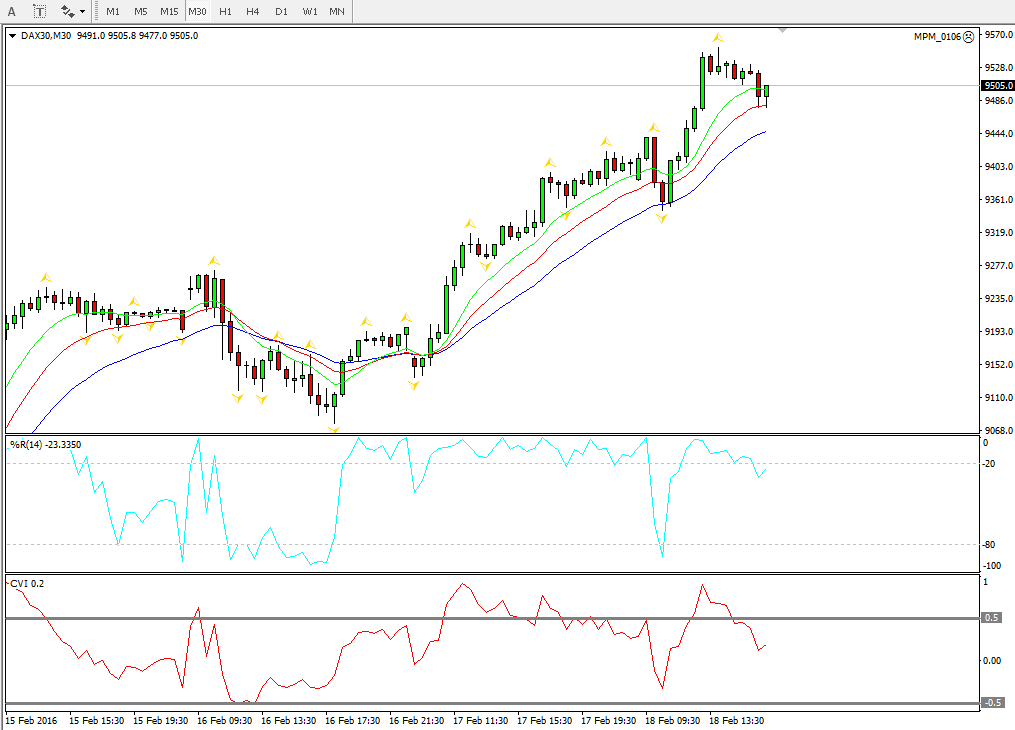1015x730 pixels.
Task: Select the text tool (A icon)
Action: [11, 12]
